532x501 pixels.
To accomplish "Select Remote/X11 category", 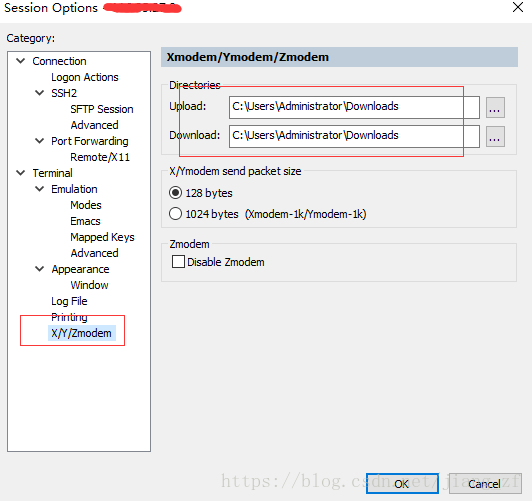I will pos(100,157).
